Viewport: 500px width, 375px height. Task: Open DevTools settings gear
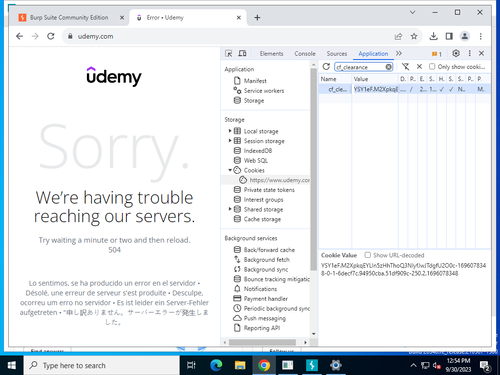point(456,53)
